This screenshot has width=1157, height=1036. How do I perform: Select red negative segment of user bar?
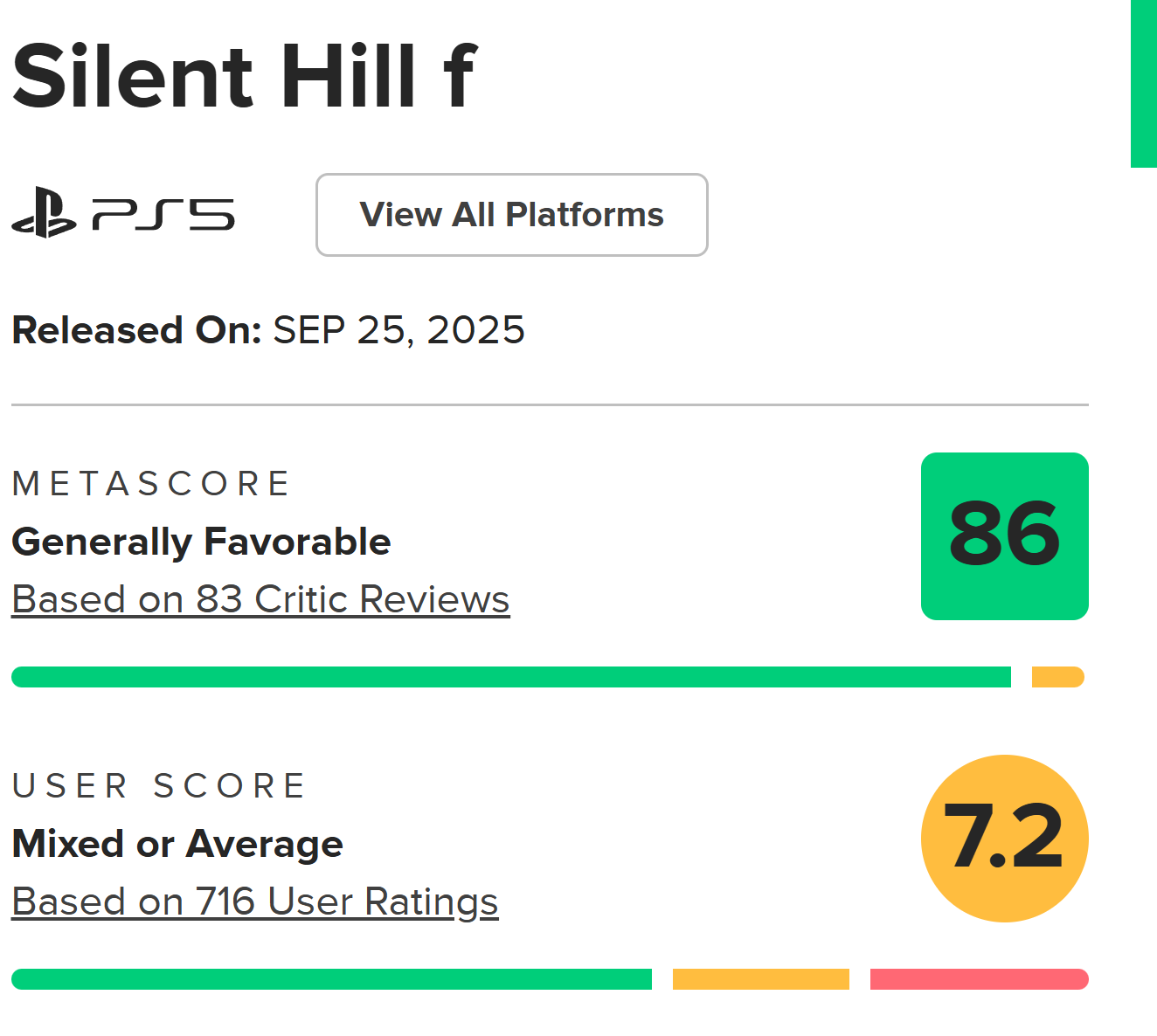coord(979,979)
